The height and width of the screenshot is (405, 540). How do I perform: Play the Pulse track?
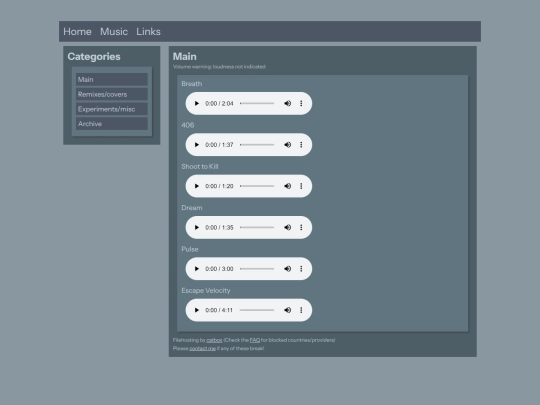point(197,269)
